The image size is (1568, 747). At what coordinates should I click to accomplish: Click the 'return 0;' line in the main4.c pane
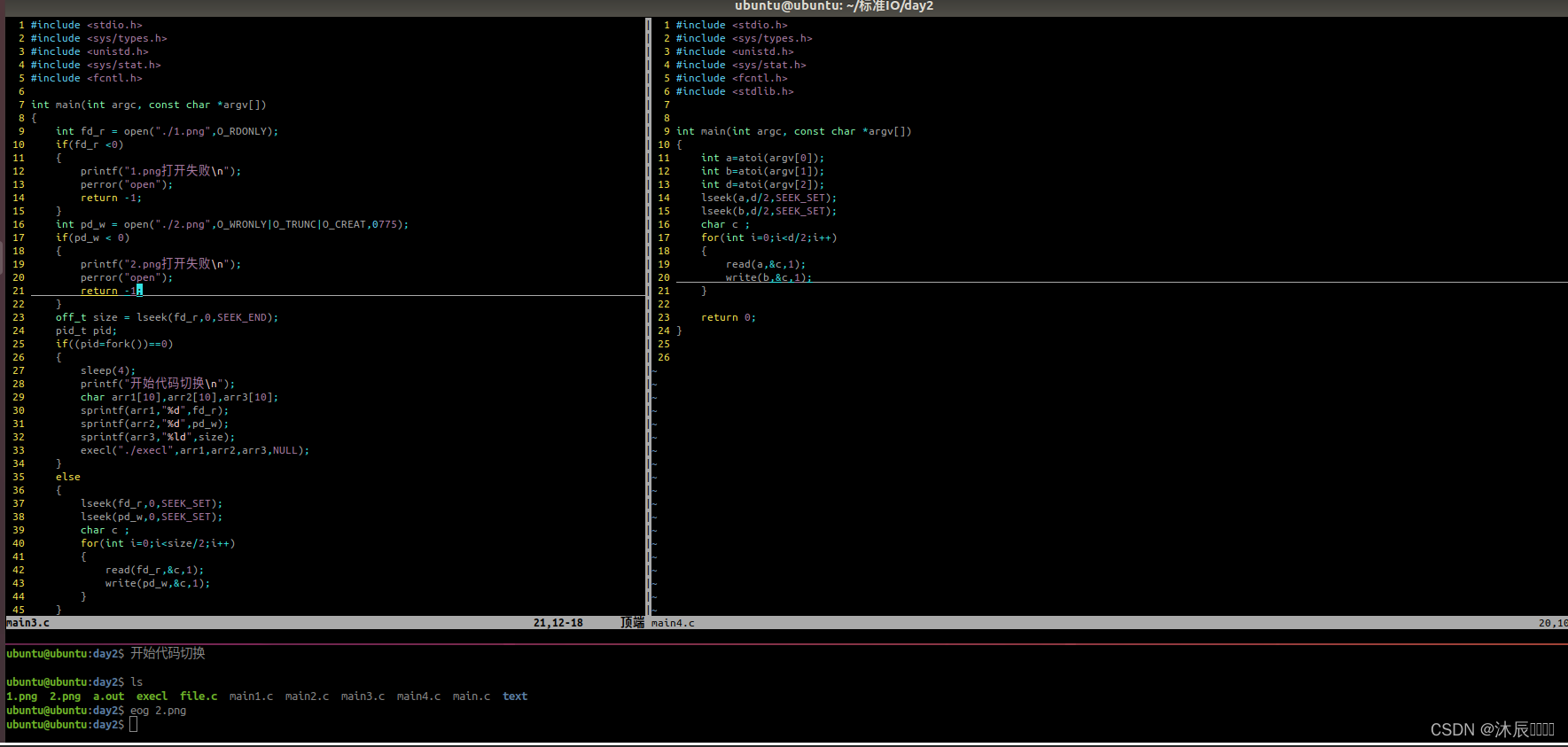click(729, 317)
